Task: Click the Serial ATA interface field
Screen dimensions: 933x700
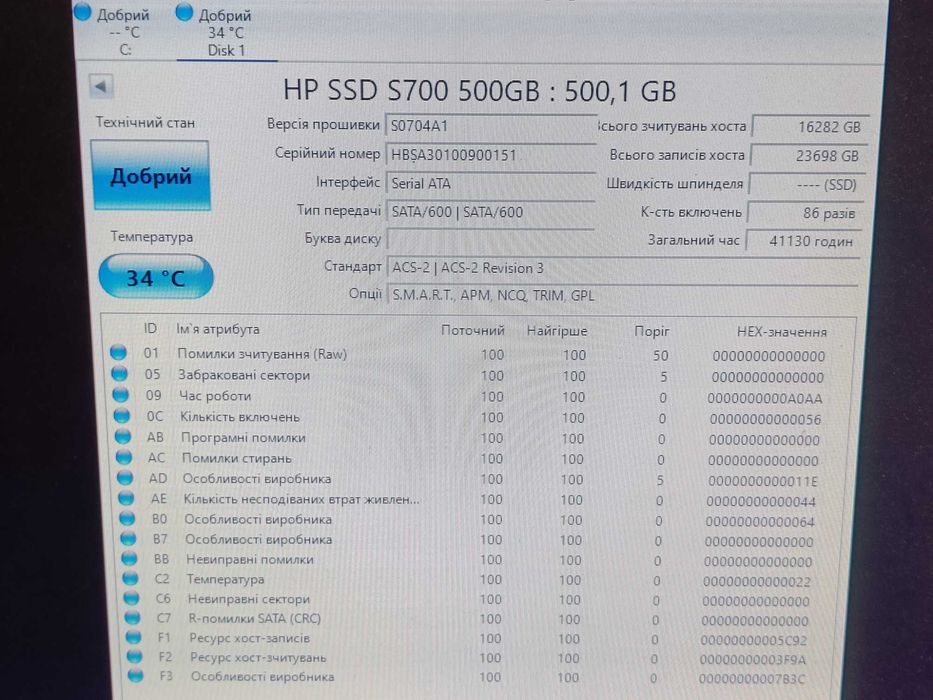Action: click(x=491, y=183)
